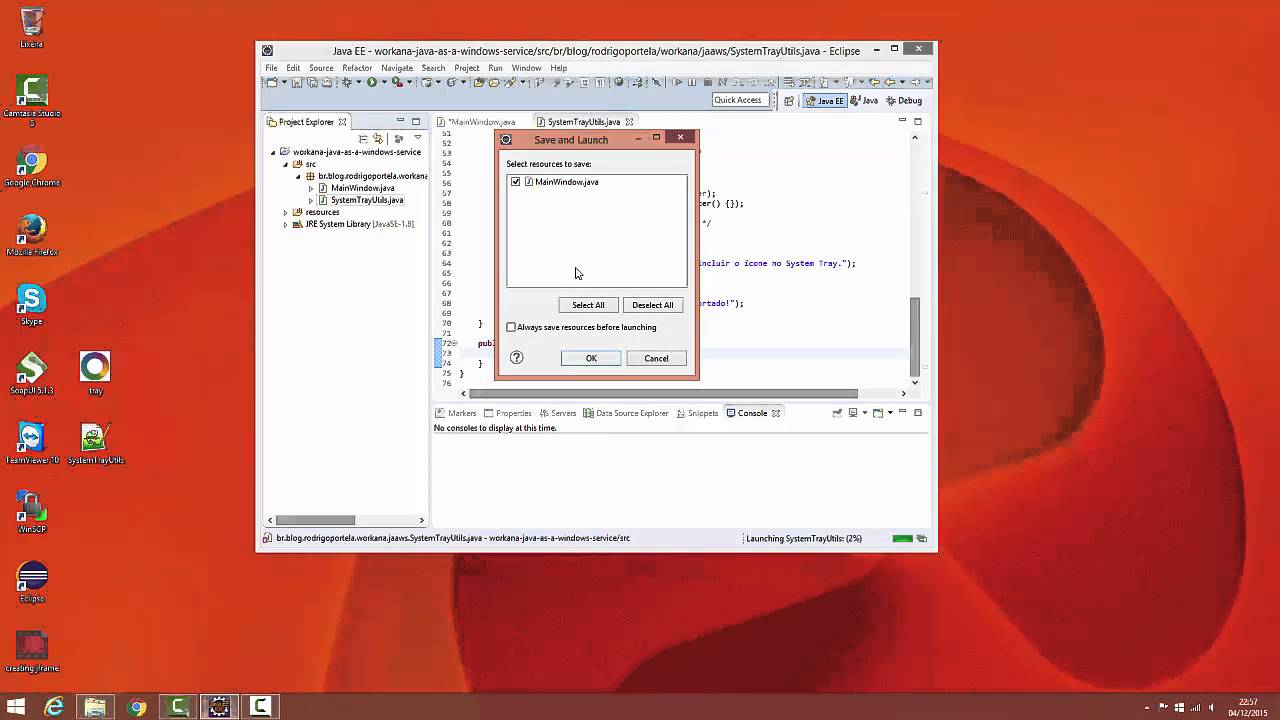This screenshot has height=720, width=1280.
Task: Launch the program with the Run toolbar icon
Action: 371,83
